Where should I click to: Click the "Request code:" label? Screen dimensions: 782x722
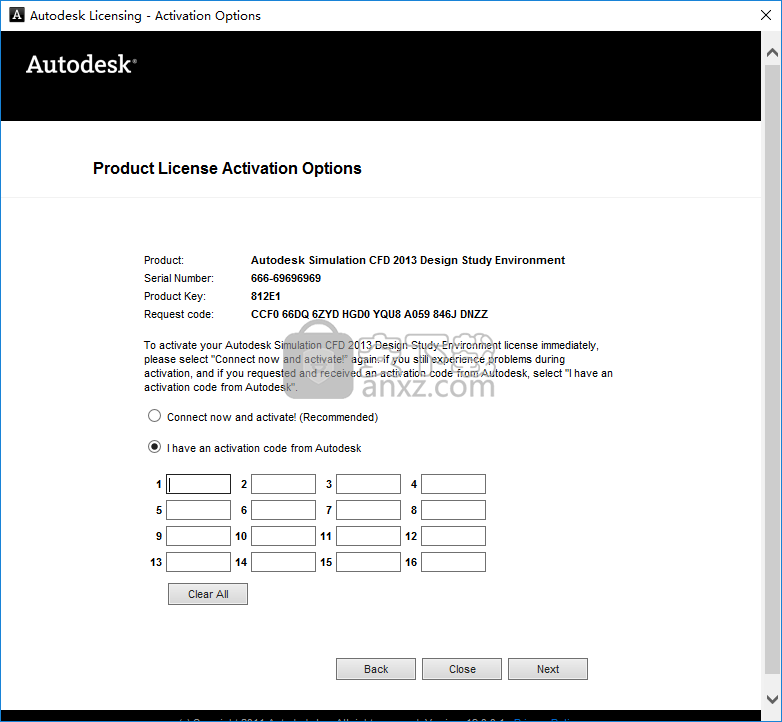coord(179,314)
